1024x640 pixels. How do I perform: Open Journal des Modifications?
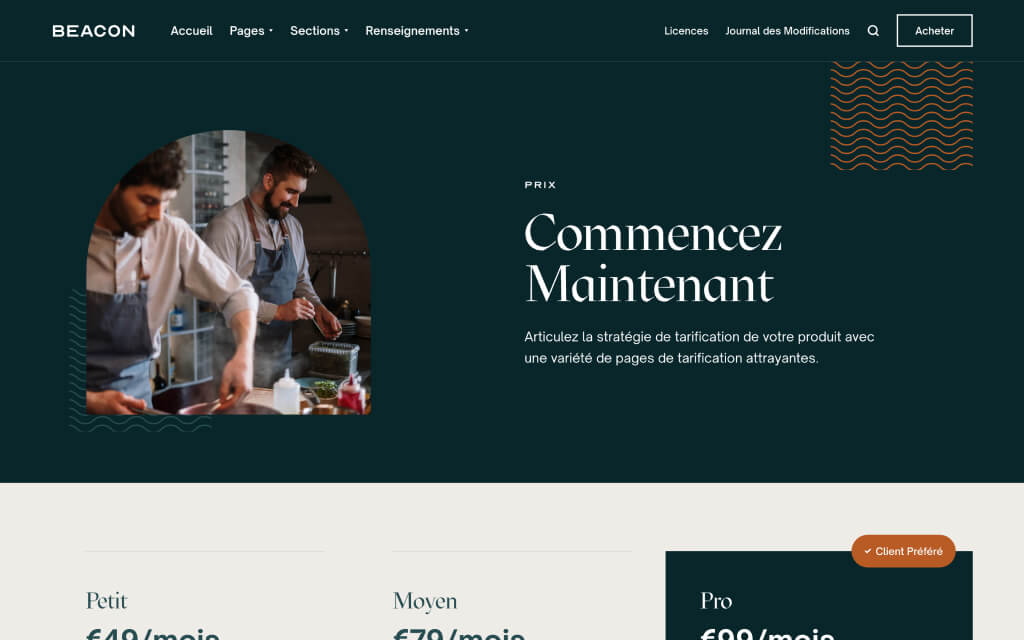click(x=787, y=31)
